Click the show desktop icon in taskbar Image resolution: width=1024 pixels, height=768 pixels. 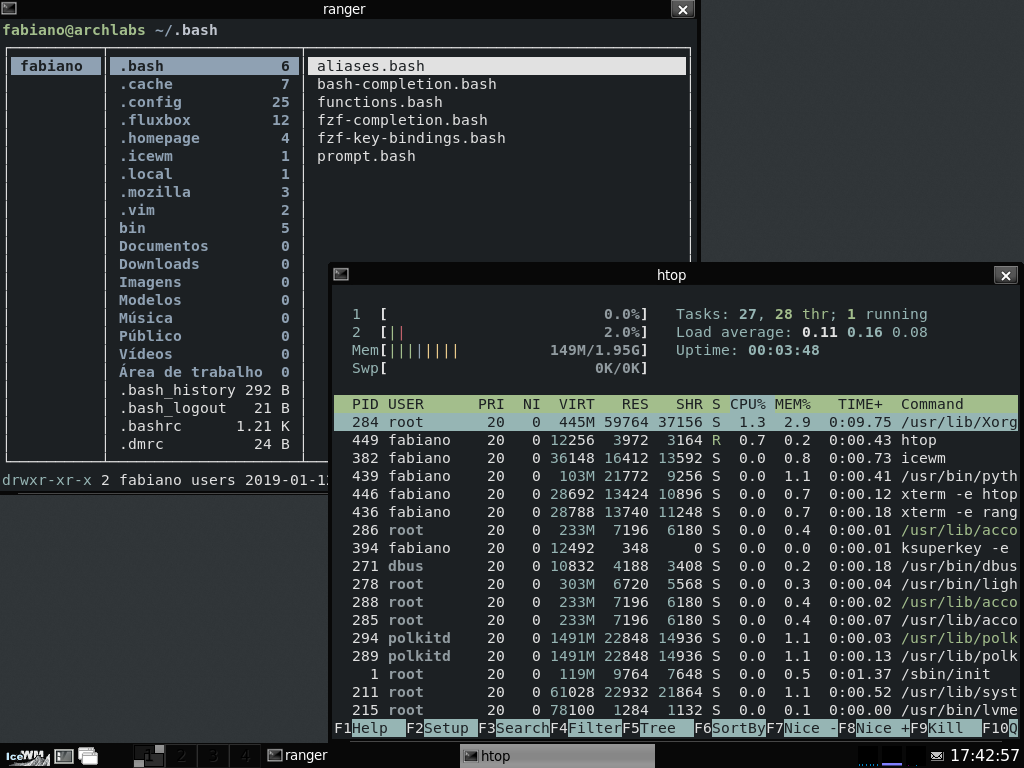coord(64,756)
